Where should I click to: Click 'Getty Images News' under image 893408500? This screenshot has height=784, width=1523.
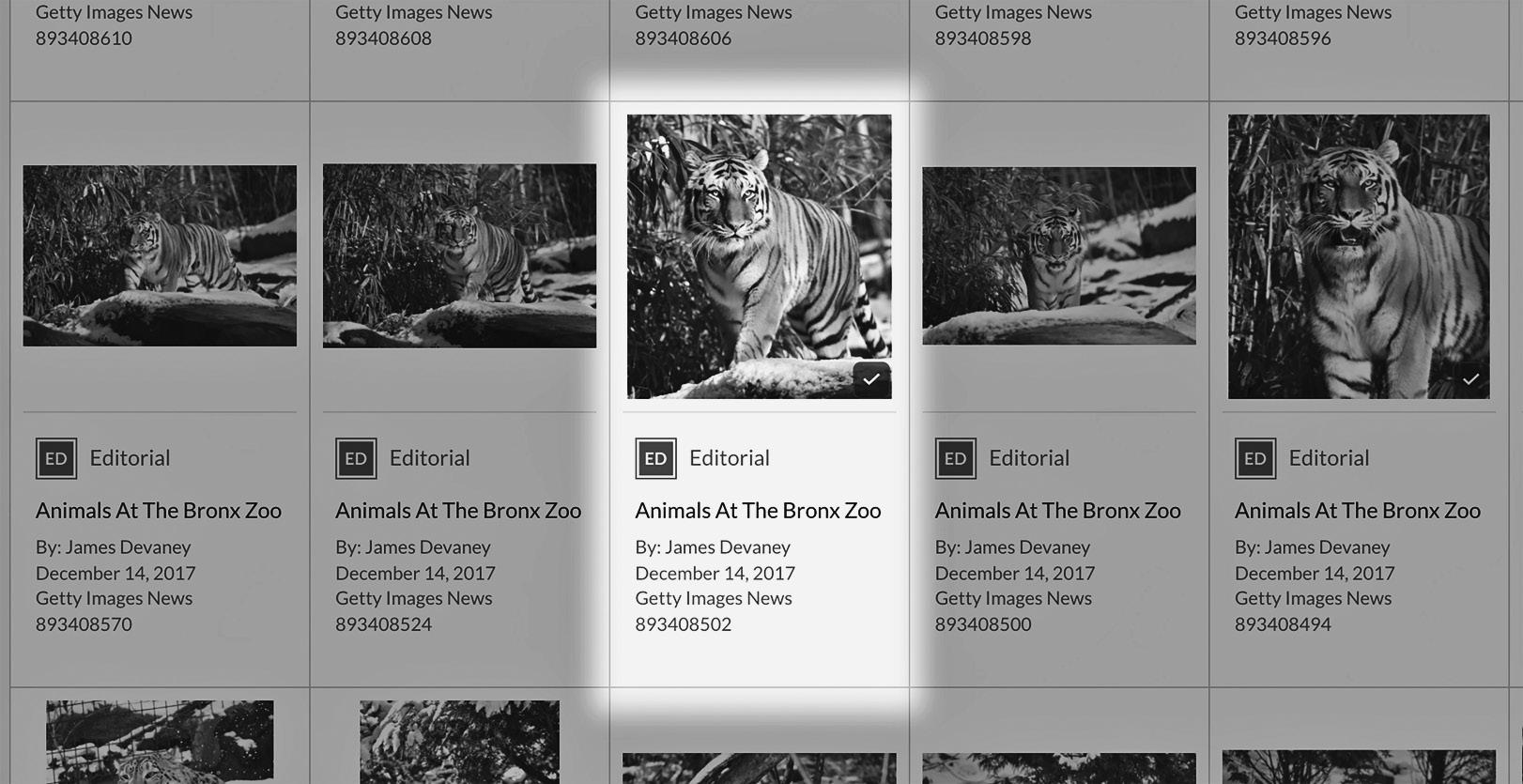(x=1013, y=598)
